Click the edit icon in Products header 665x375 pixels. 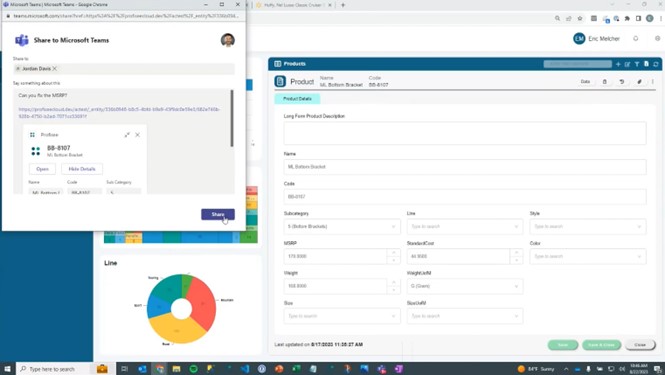(627, 64)
